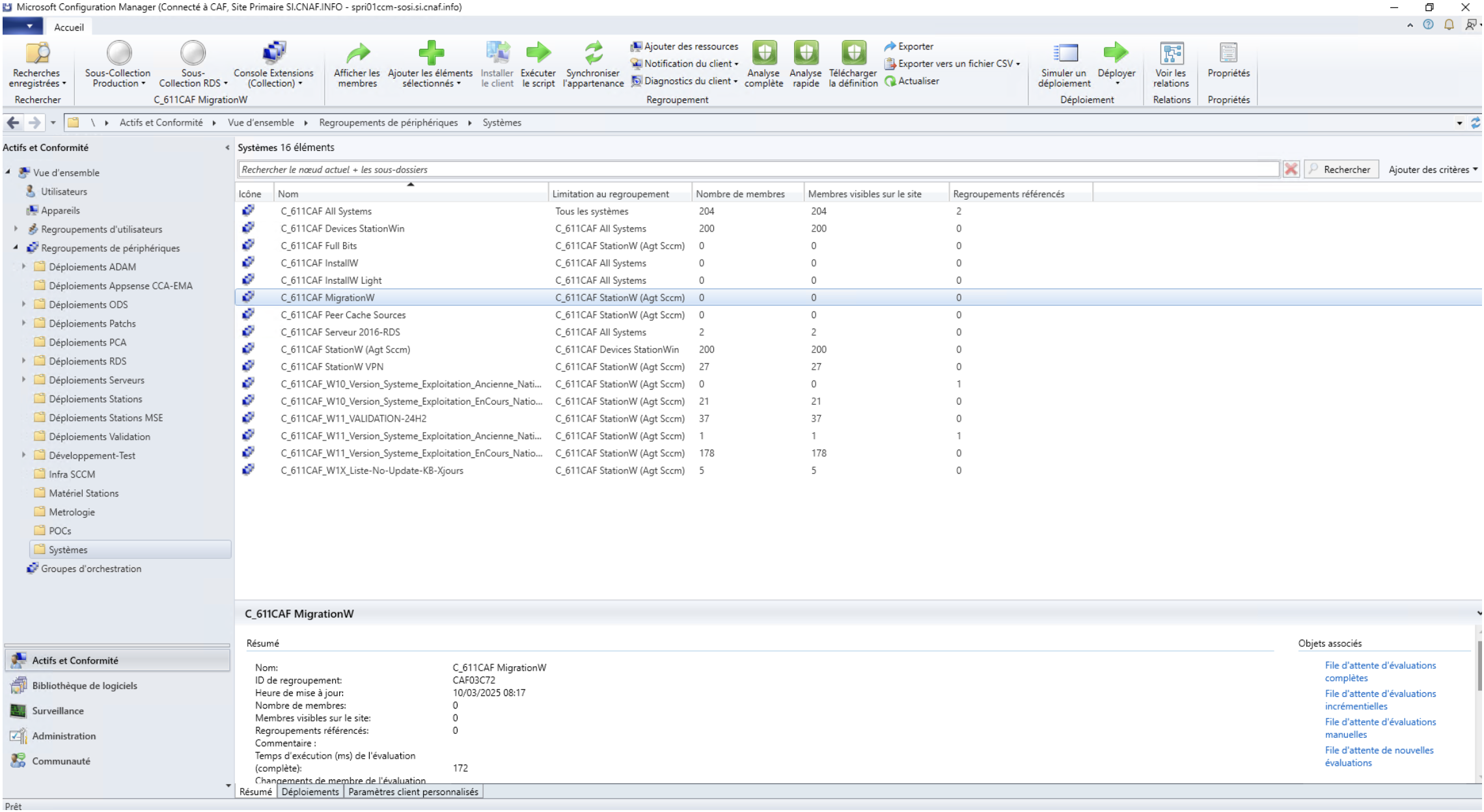Viewport: 1484px width, 812px height.
Task: Expand the Déploiements ADAM folder
Action: point(24,267)
